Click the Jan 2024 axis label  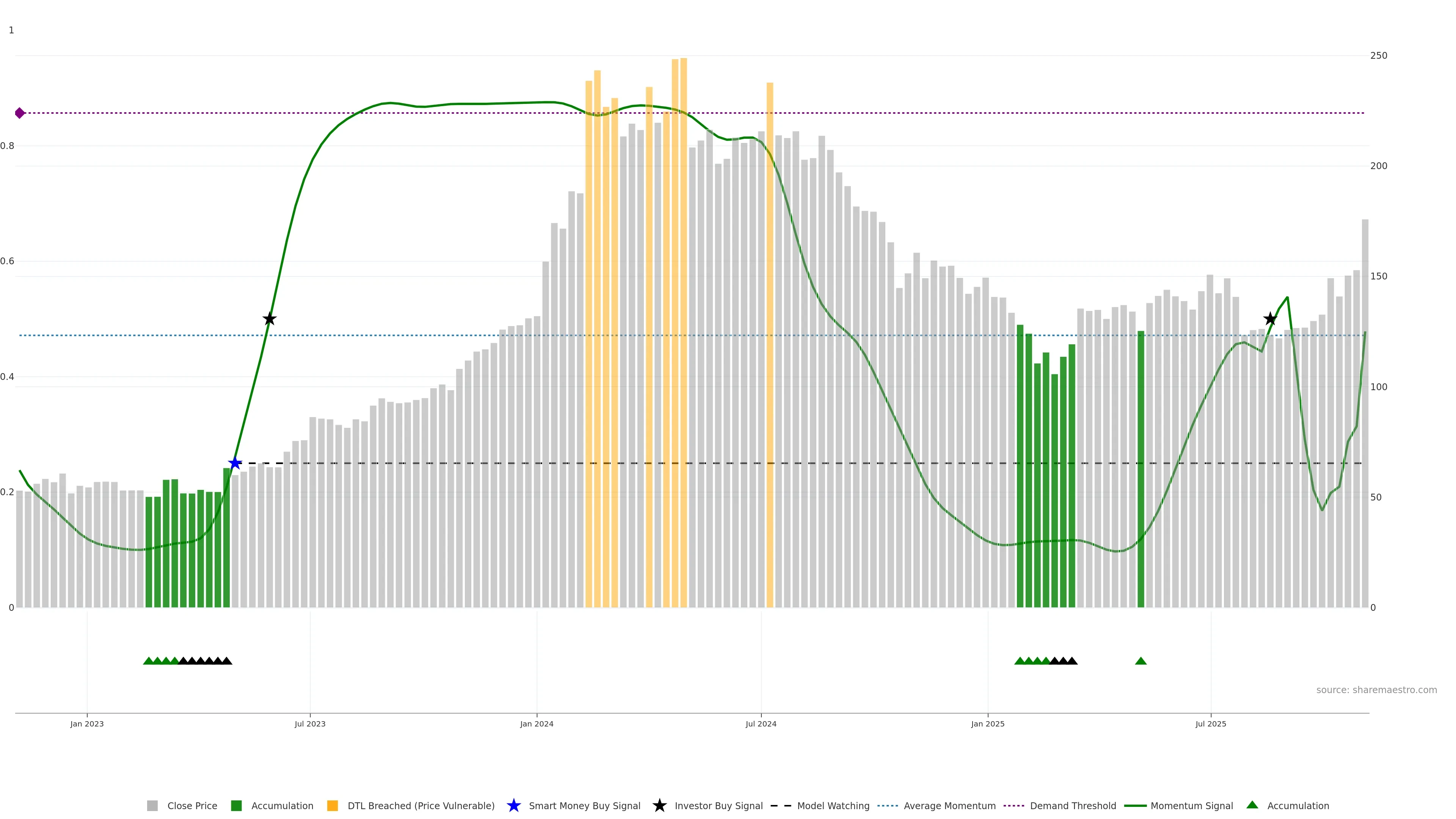[537, 724]
